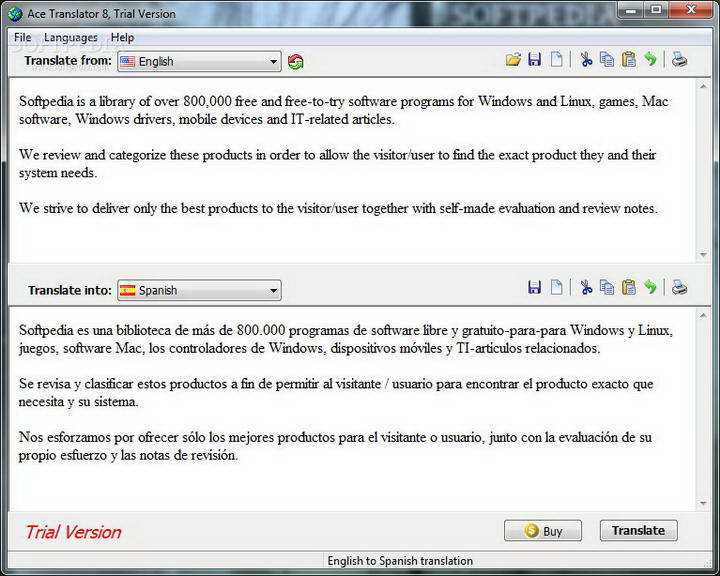
Task: Copy translated text using lower copy icon
Action: click(x=607, y=288)
